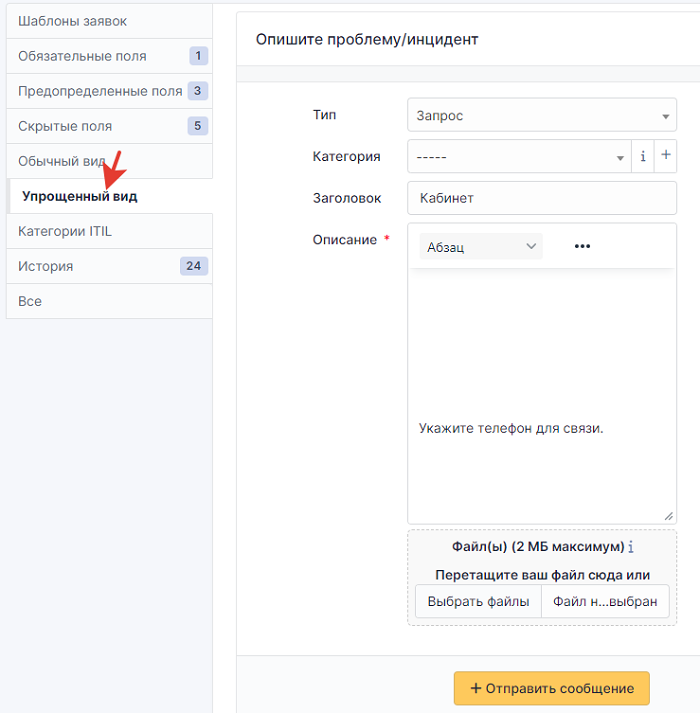Screen dimensions: 700x713
Task: Open the three-dots editor toolbar menu
Action: point(582,246)
